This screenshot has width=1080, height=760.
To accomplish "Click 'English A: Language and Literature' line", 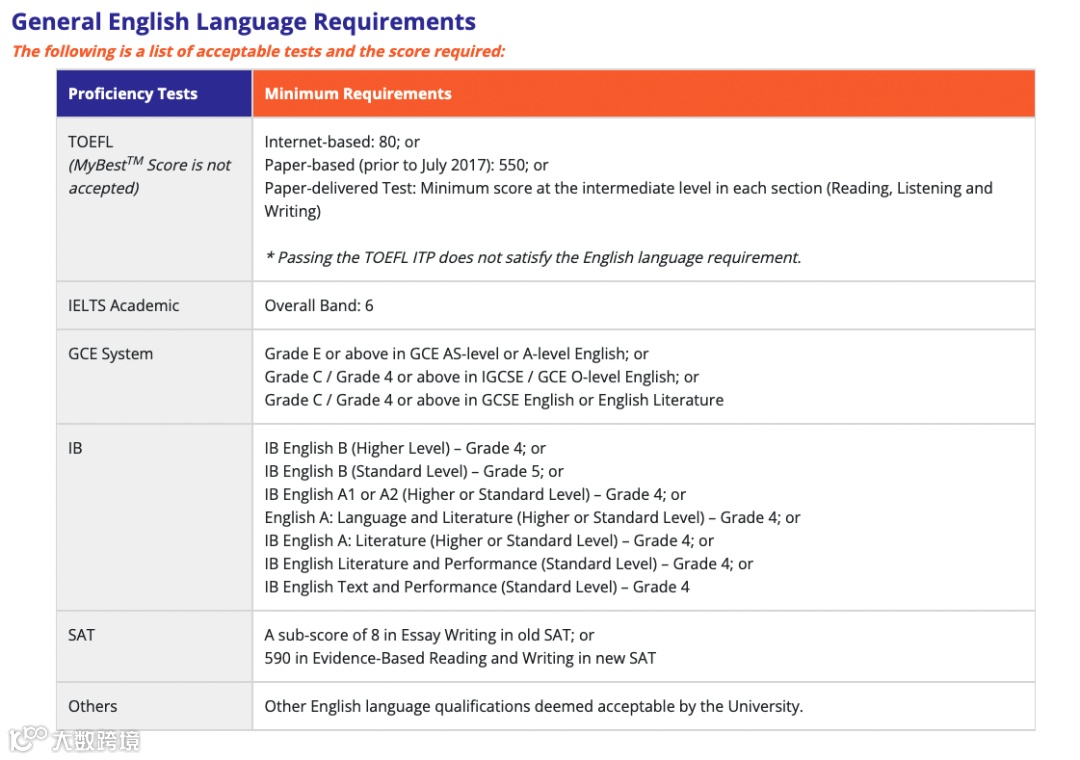I will 532,518.
